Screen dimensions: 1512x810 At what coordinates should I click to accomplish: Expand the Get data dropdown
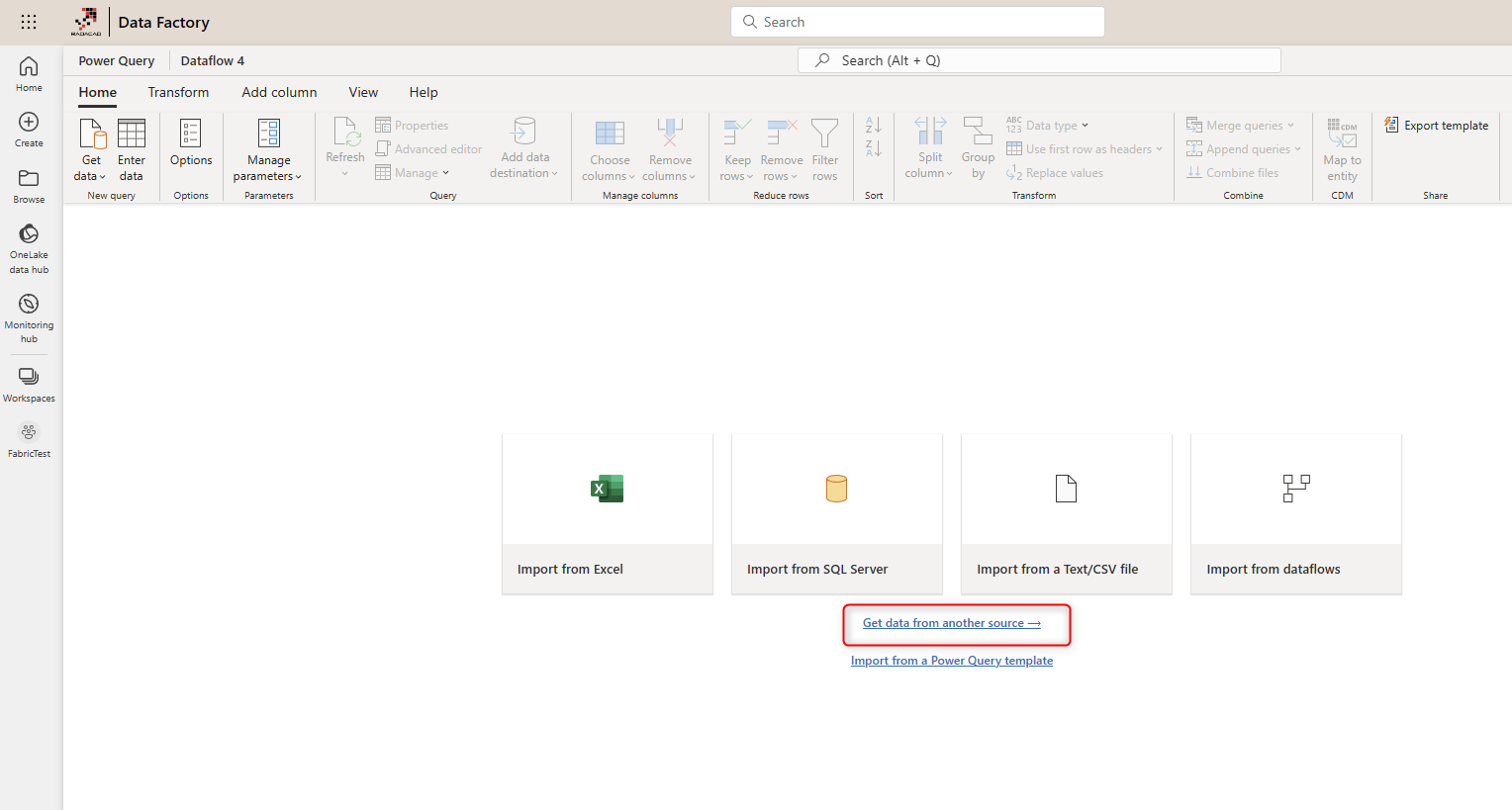pos(90,176)
